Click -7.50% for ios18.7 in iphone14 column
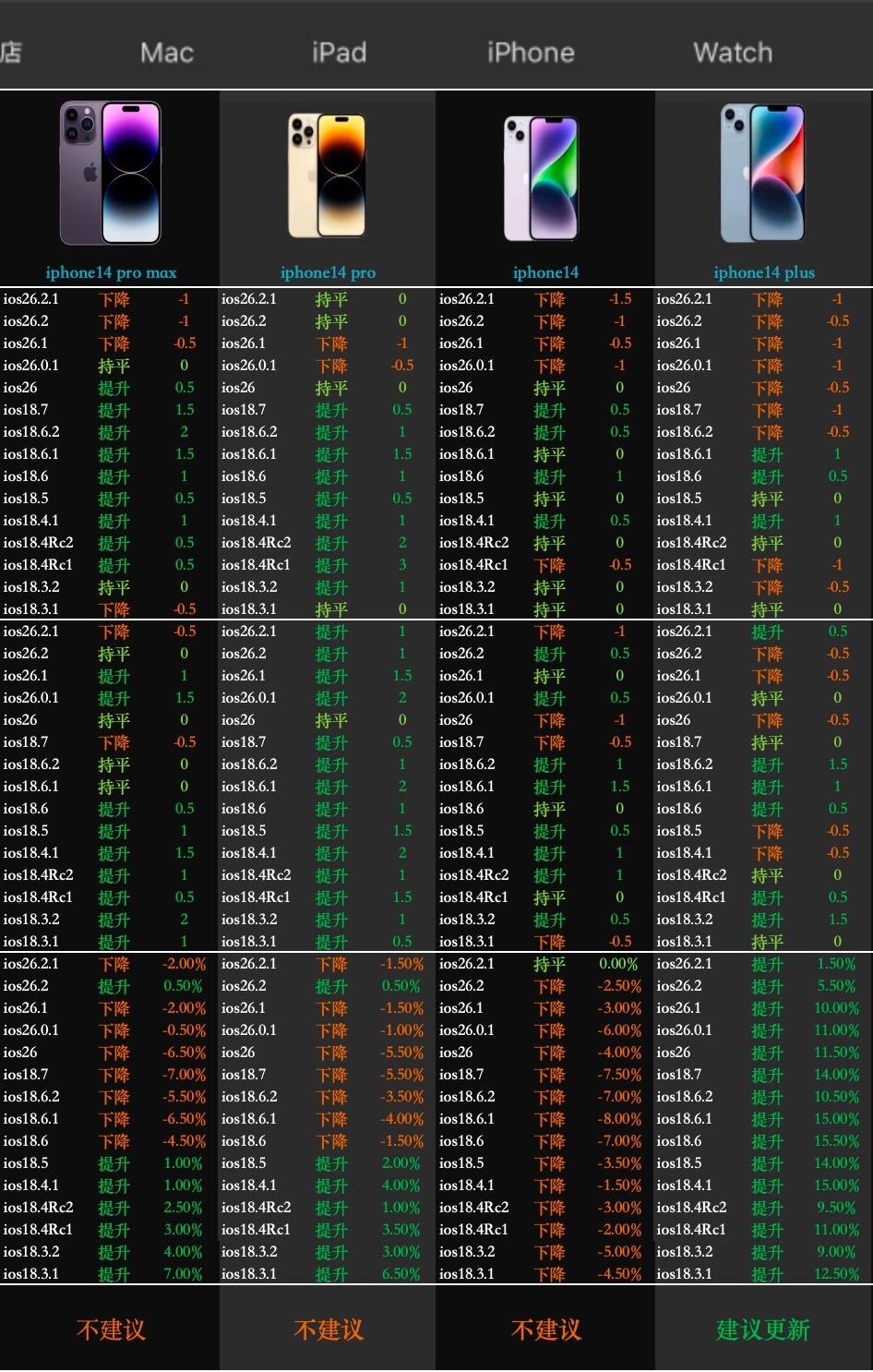 619,1075
